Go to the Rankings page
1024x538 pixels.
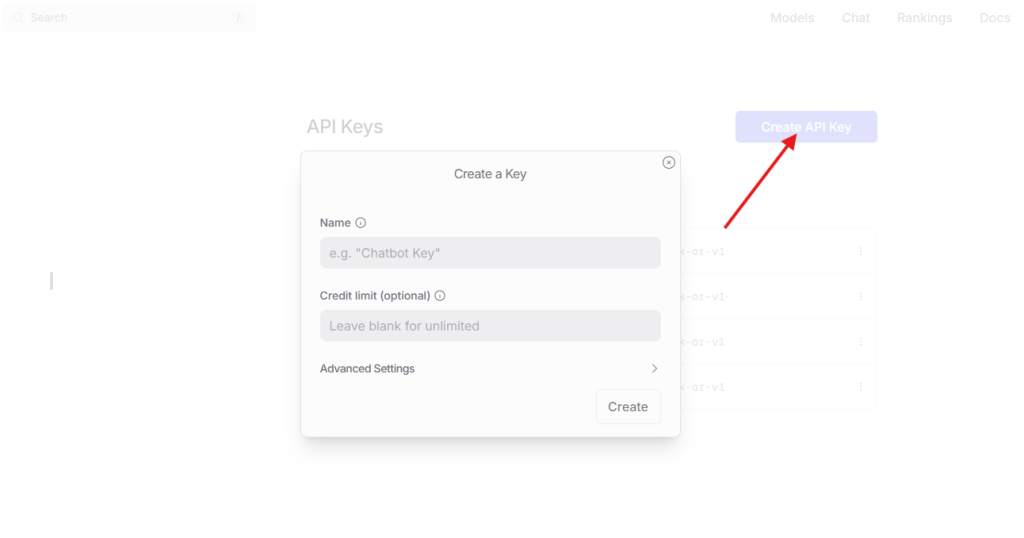(x=924, y=18)
